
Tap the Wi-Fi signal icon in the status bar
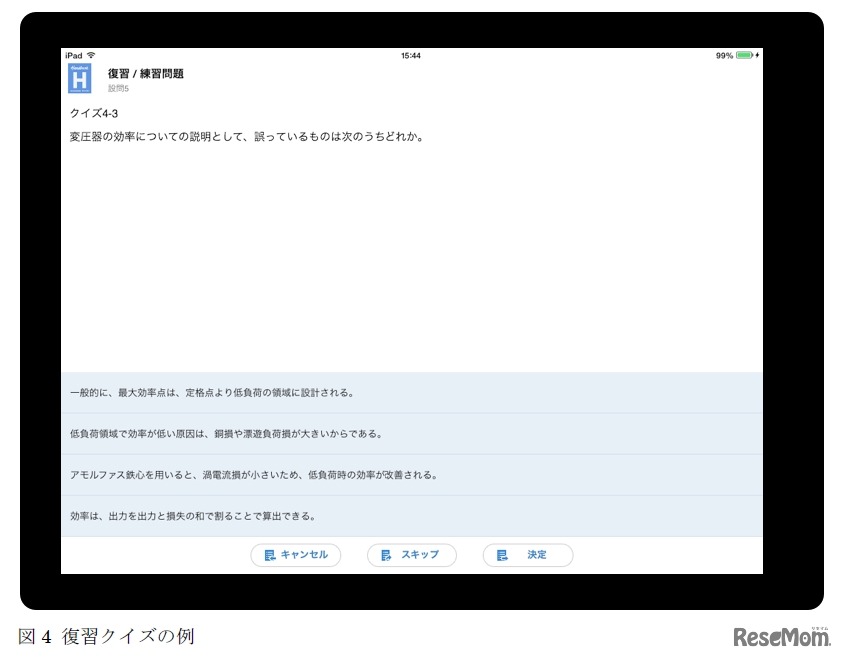click(x=90, y=56)
